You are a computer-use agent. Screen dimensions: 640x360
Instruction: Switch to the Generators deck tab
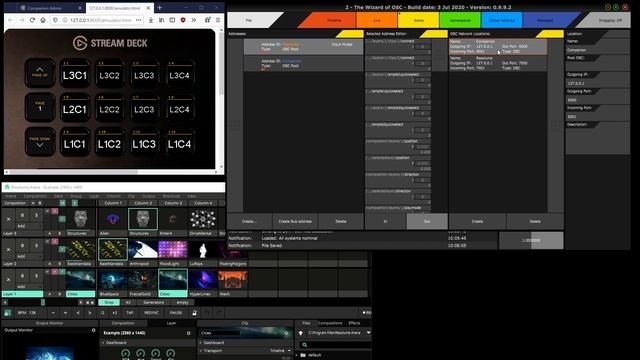(x=153, y=302)
